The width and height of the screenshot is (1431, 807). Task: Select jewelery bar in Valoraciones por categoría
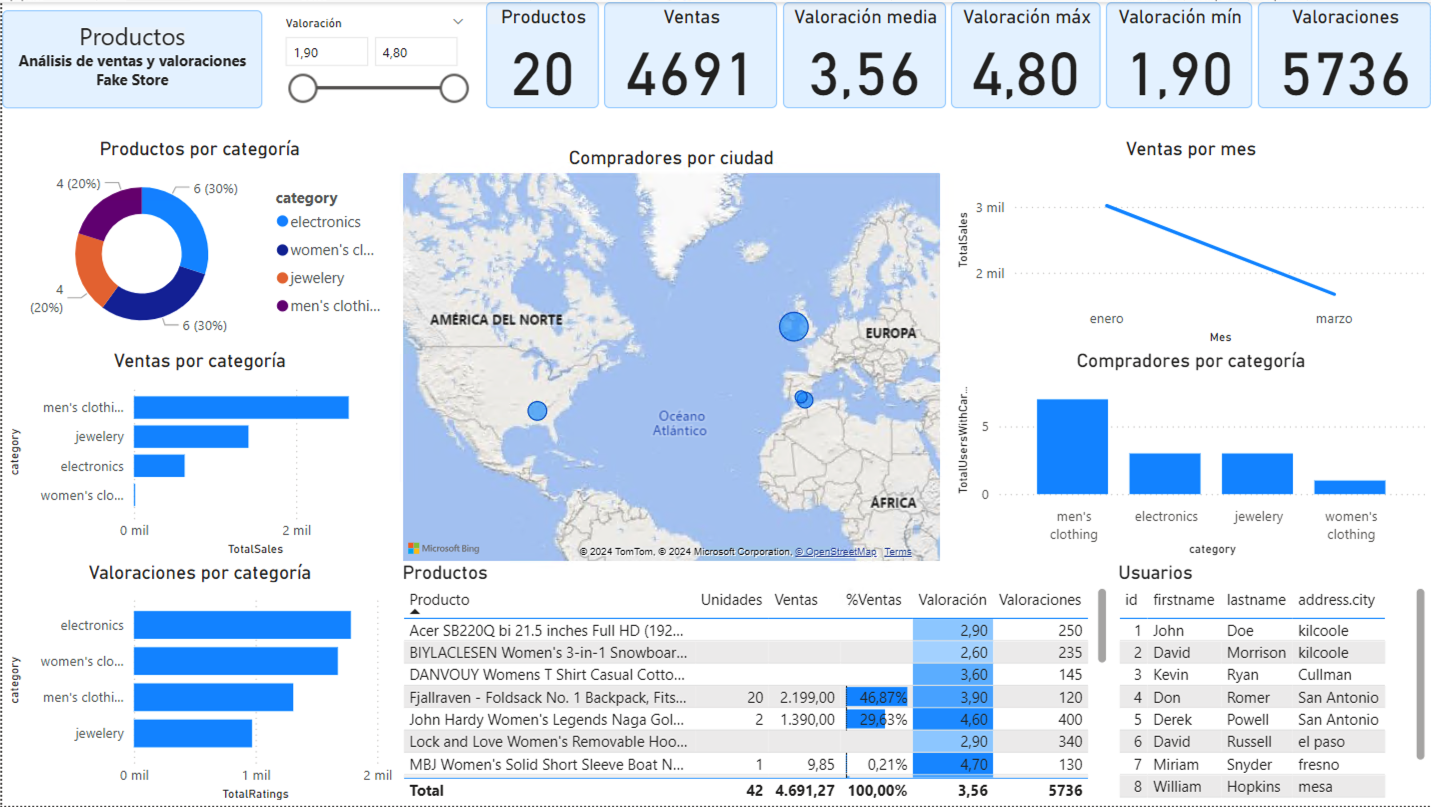pyautogui.click(x=193, y=733)
